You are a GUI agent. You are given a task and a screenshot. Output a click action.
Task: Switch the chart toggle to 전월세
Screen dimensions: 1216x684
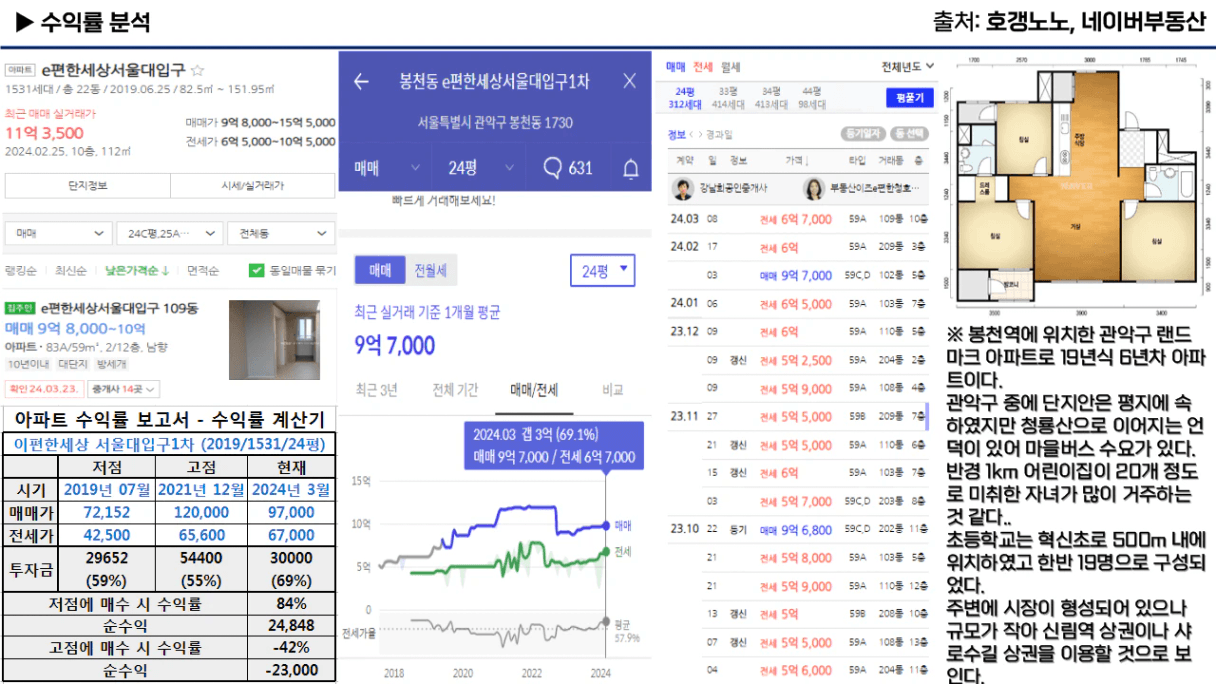tap(430, 270)
